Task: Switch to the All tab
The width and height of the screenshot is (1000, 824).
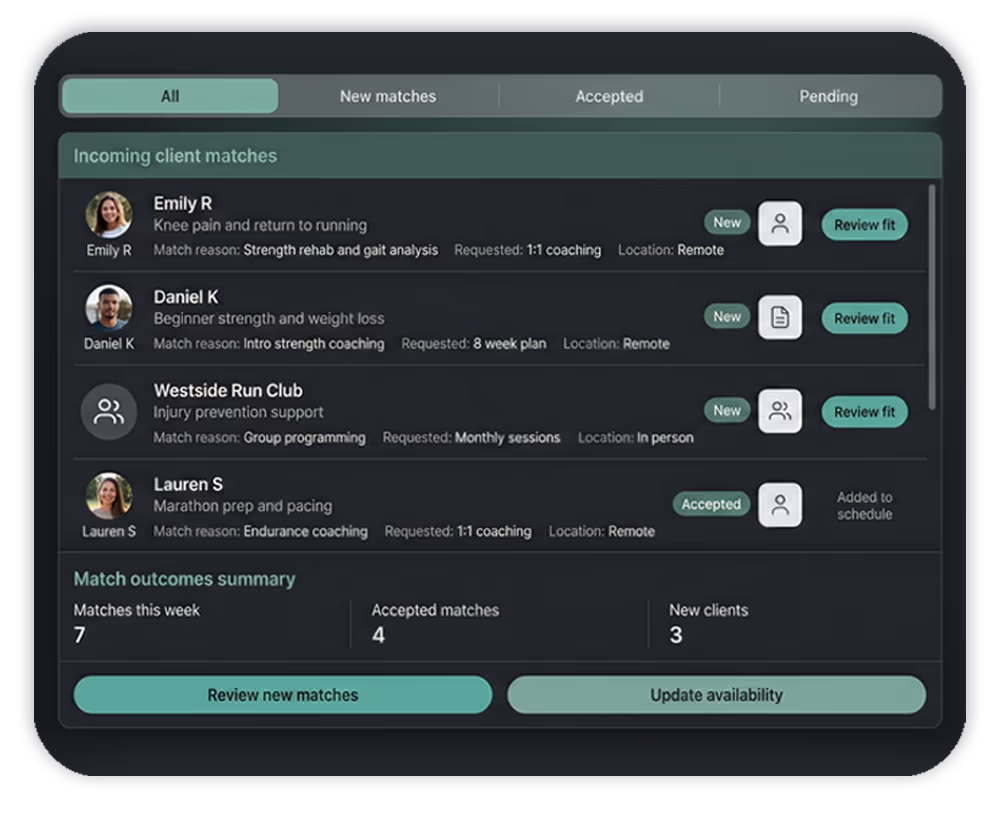Action: 170,96
